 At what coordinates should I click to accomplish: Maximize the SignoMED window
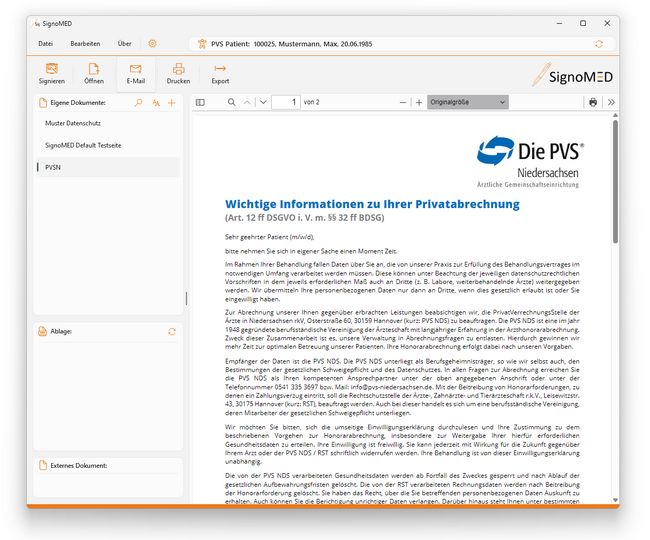[x=583, y=24]
